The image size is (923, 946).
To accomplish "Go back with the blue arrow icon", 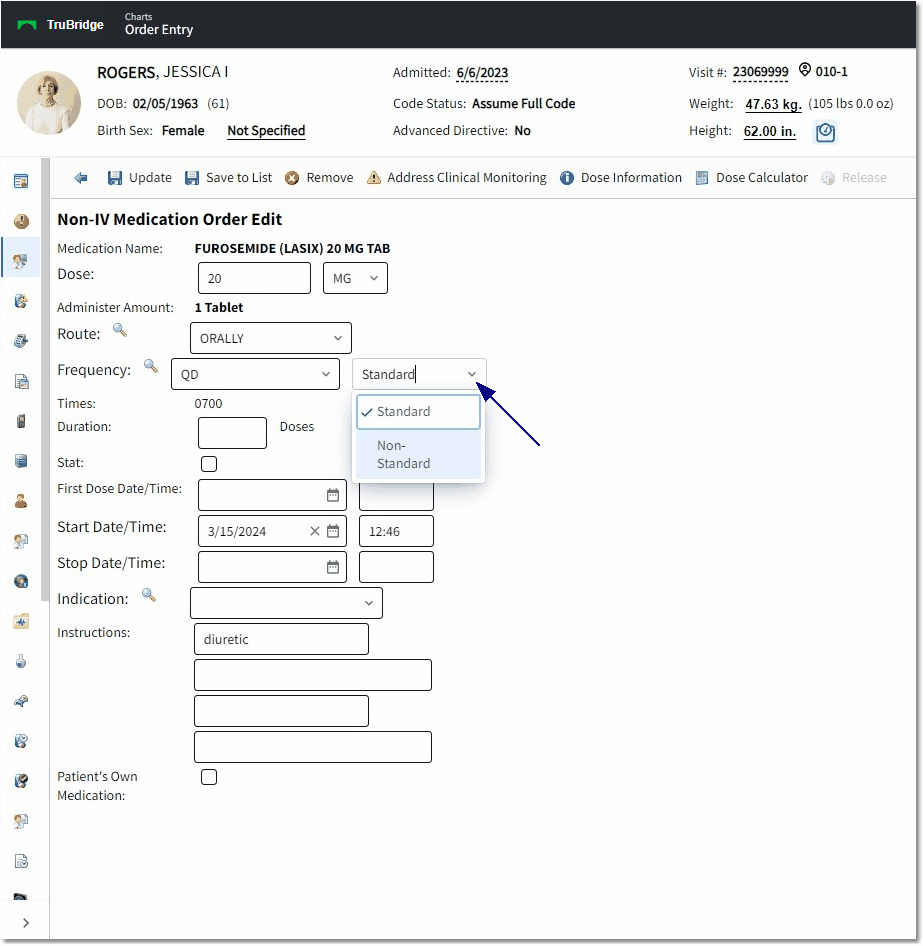I will pos(81,177).
